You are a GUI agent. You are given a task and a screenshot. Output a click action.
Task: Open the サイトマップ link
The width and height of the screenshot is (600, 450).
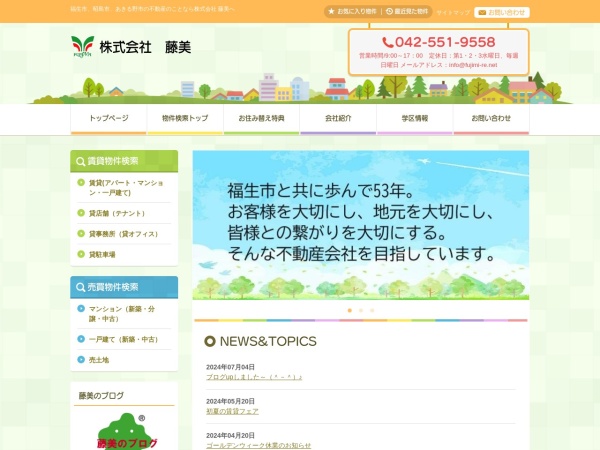pyautogui.click(x=453, y=13)
